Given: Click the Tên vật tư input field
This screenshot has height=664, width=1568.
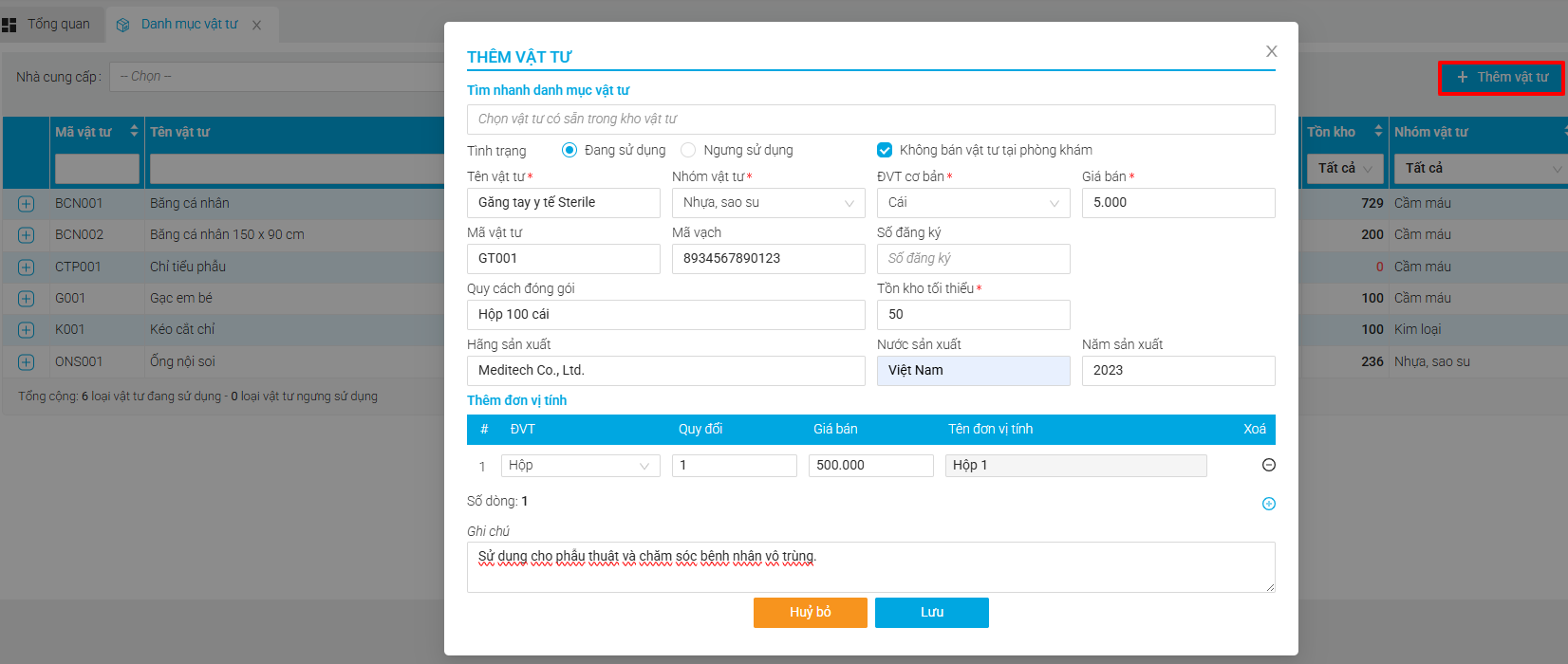Looking at the screenshot, I should (x=564, y=203).
